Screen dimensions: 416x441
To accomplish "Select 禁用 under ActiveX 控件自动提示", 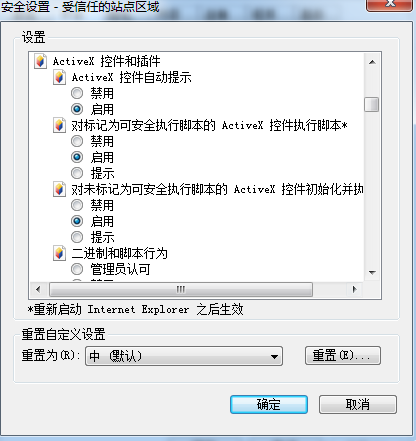I will pyautogui.click(x=77, y=93).
